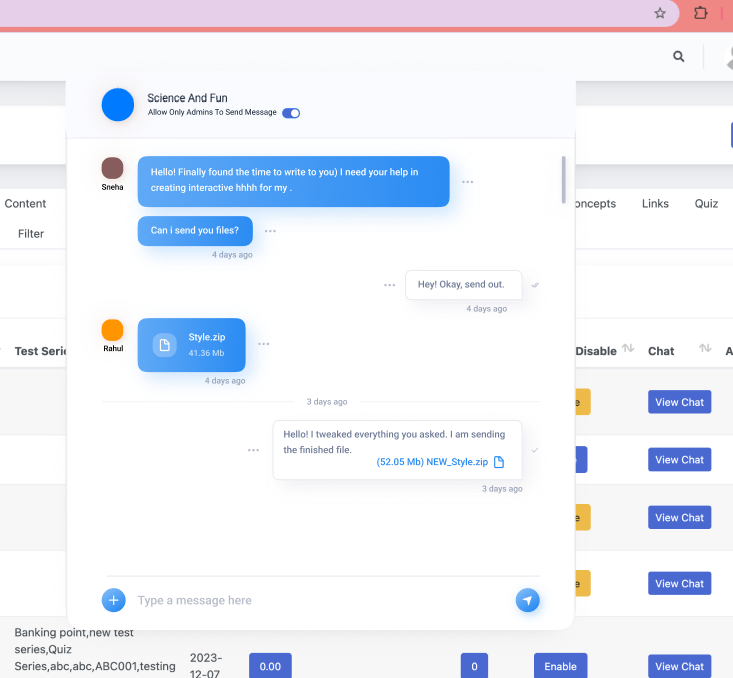This screenshot has height=678, width=733.
Task: Bookmark this page with the star icon
Action: [660, 13]
